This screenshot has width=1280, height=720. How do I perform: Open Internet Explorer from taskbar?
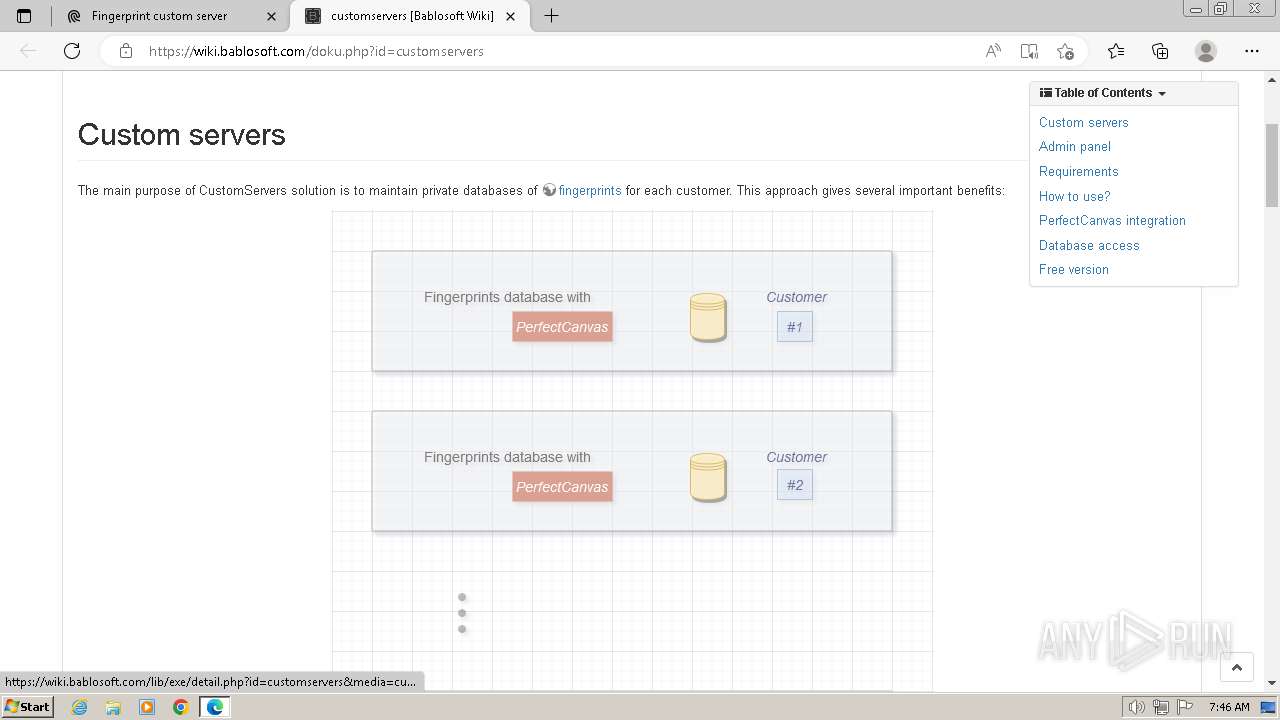tap(80, 707)
